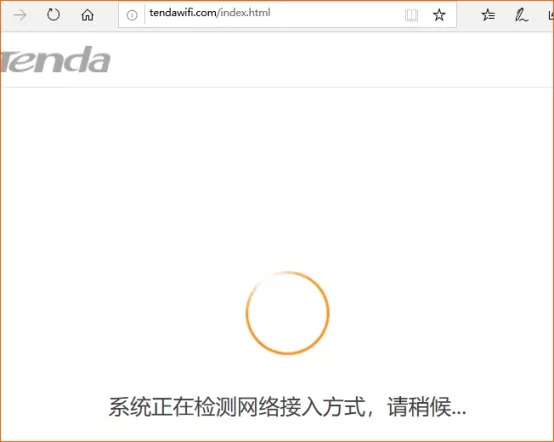Open reading view book icon
This screenshot has width=554, height=442.
(411, 15)
